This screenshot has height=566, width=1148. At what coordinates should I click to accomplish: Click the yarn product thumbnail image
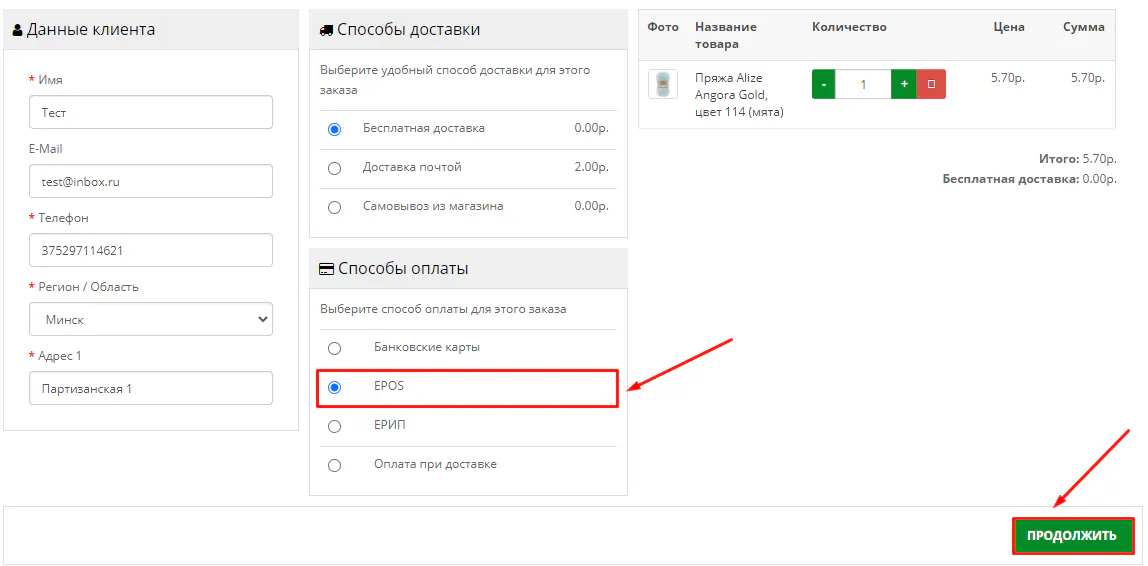[662, 85]
